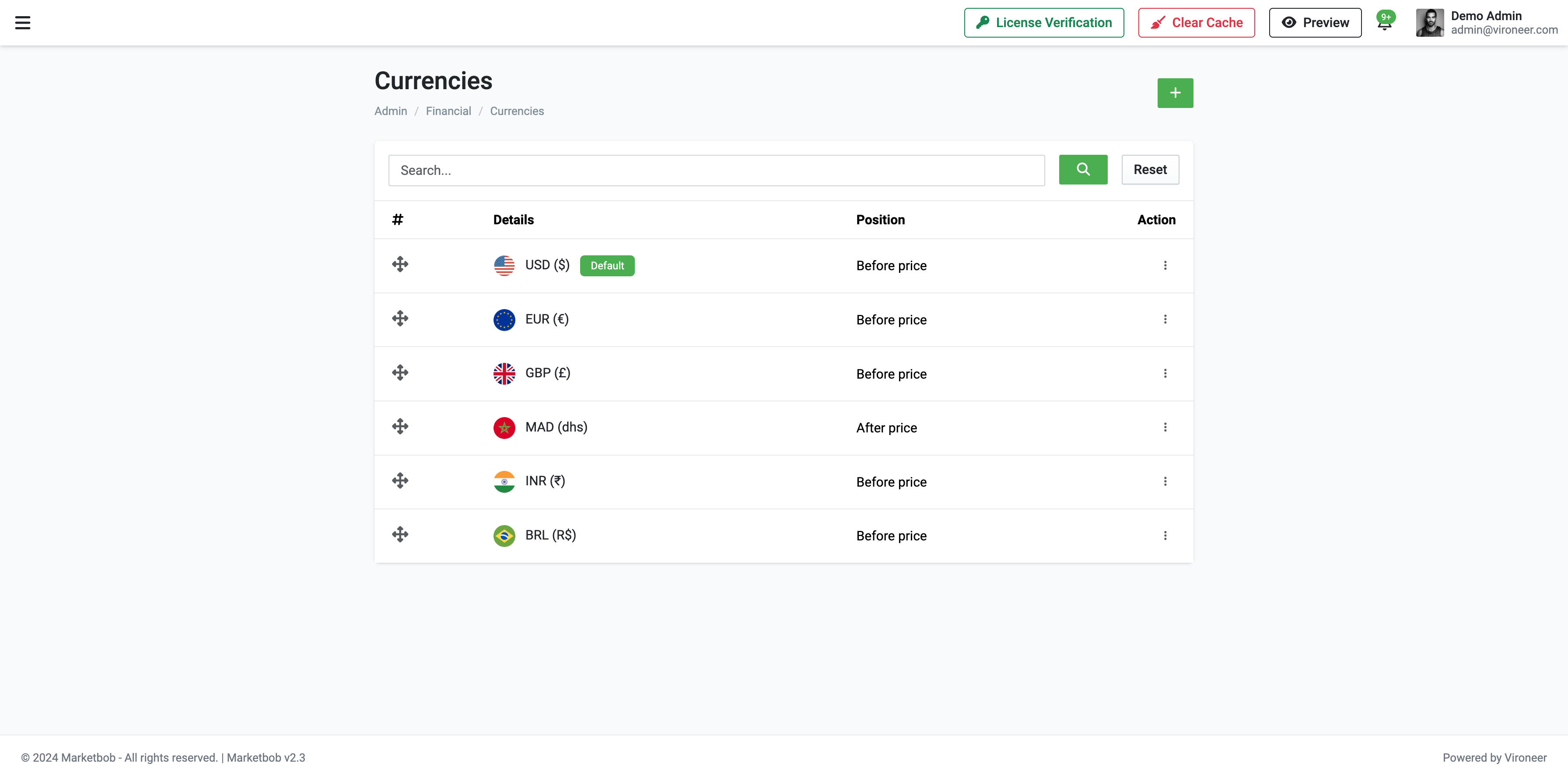Click the License Verification button
Screen dimensions: 1568x780
[1043, 22]
